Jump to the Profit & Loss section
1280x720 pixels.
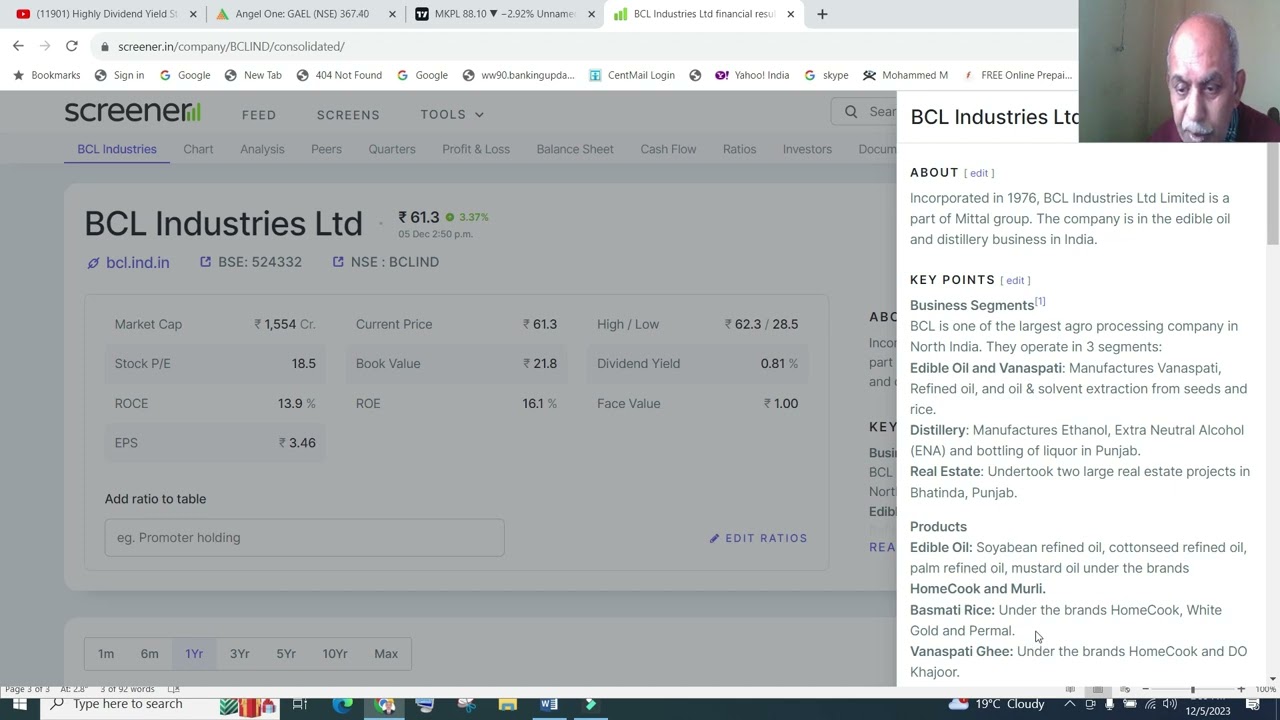[476, 149]
